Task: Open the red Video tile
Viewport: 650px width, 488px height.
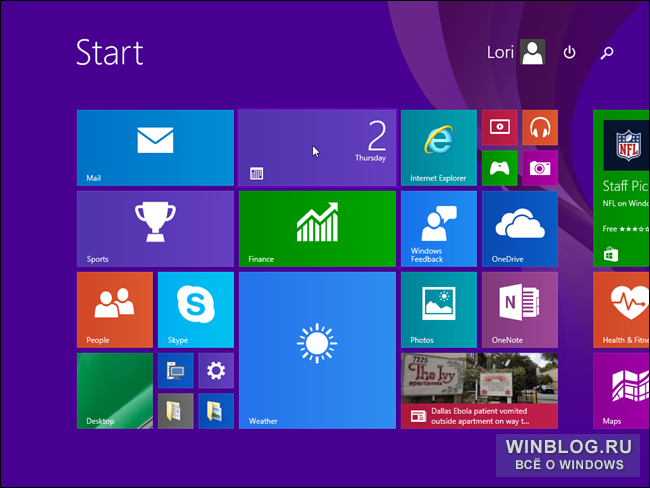Action: click(x=500, y=127)
